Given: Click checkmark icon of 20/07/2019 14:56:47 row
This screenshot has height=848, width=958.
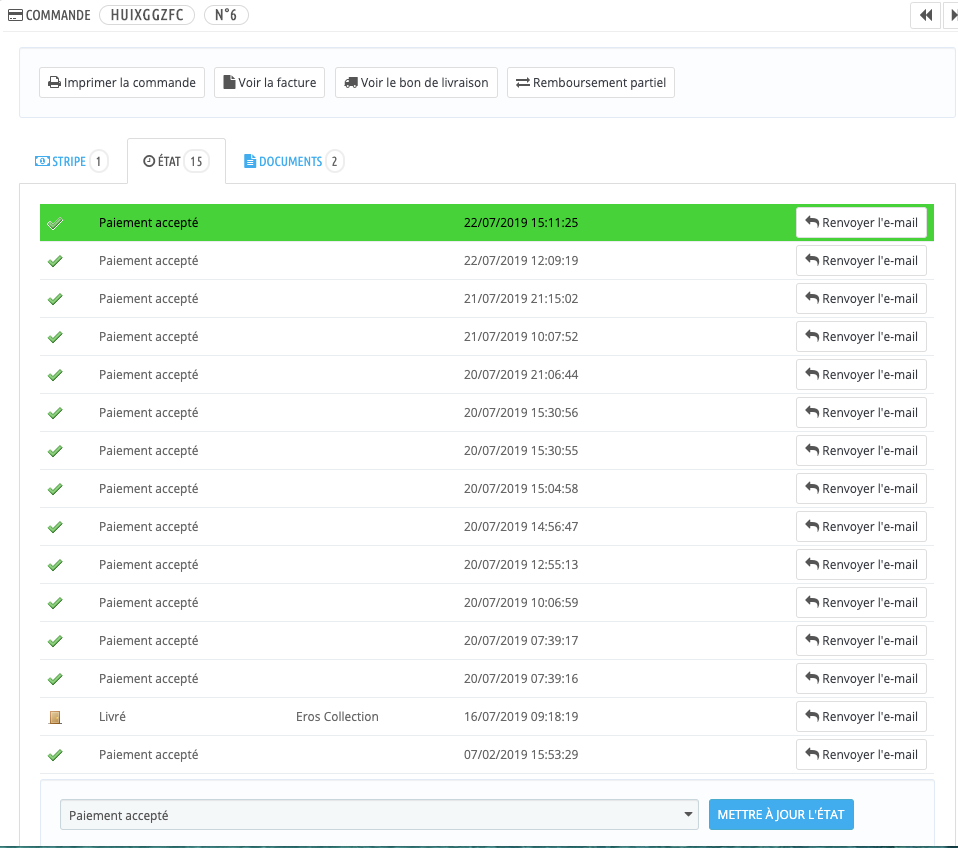Looking at the screenshot, I should click(55, 527).
